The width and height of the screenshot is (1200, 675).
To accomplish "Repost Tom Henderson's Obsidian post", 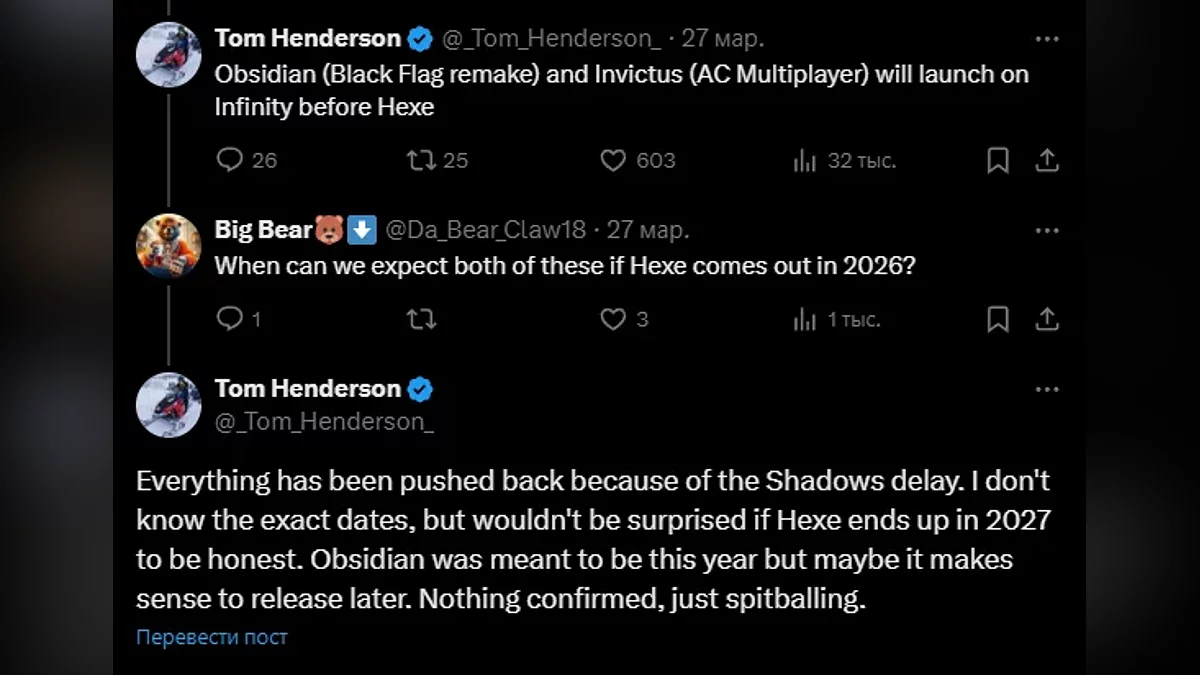I will coord(421,160).
